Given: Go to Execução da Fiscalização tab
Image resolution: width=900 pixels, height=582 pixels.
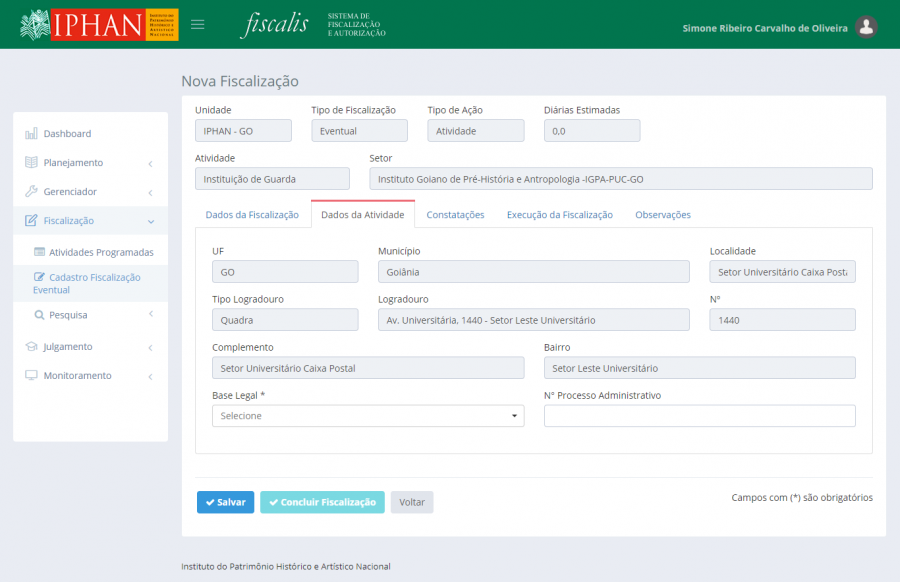Looking at the screenshot, I should tap(559, 215).
